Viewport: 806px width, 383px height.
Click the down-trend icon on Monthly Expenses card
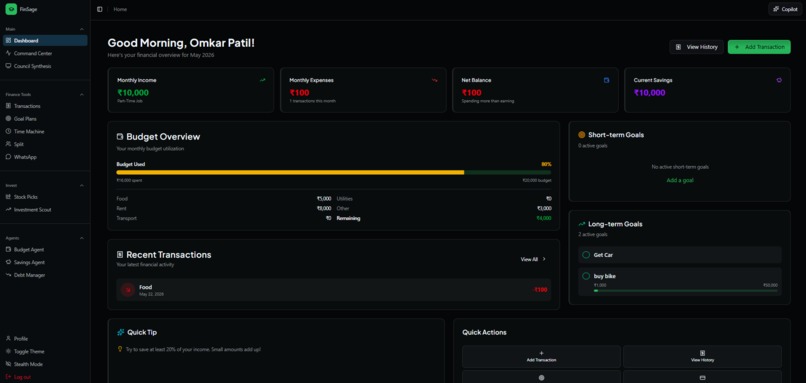point(435,80)
